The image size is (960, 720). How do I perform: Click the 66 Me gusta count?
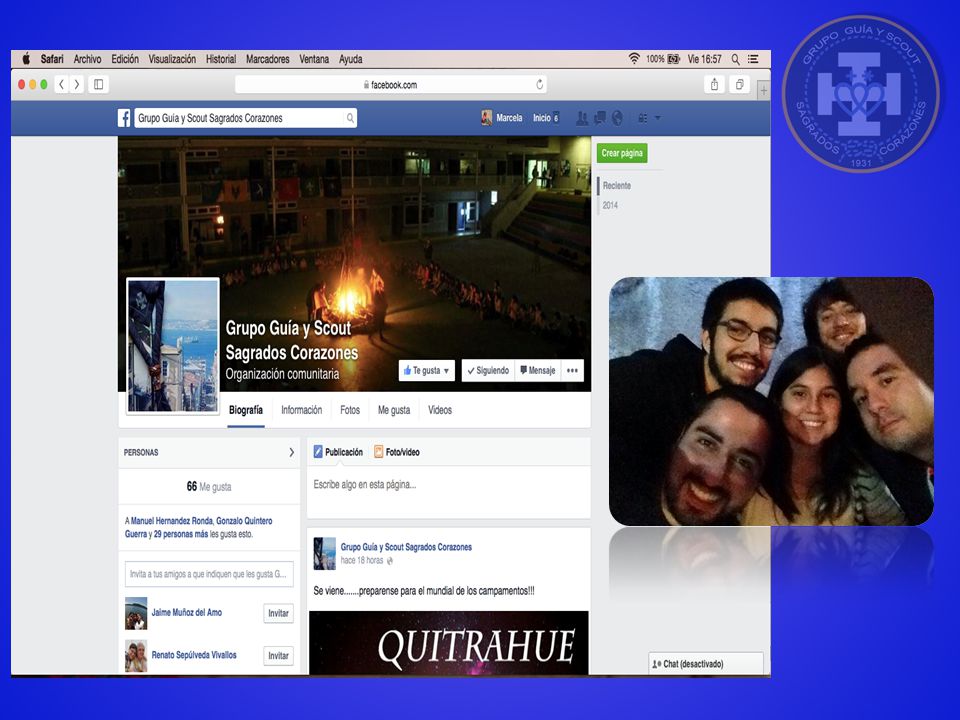coord(209,487)
